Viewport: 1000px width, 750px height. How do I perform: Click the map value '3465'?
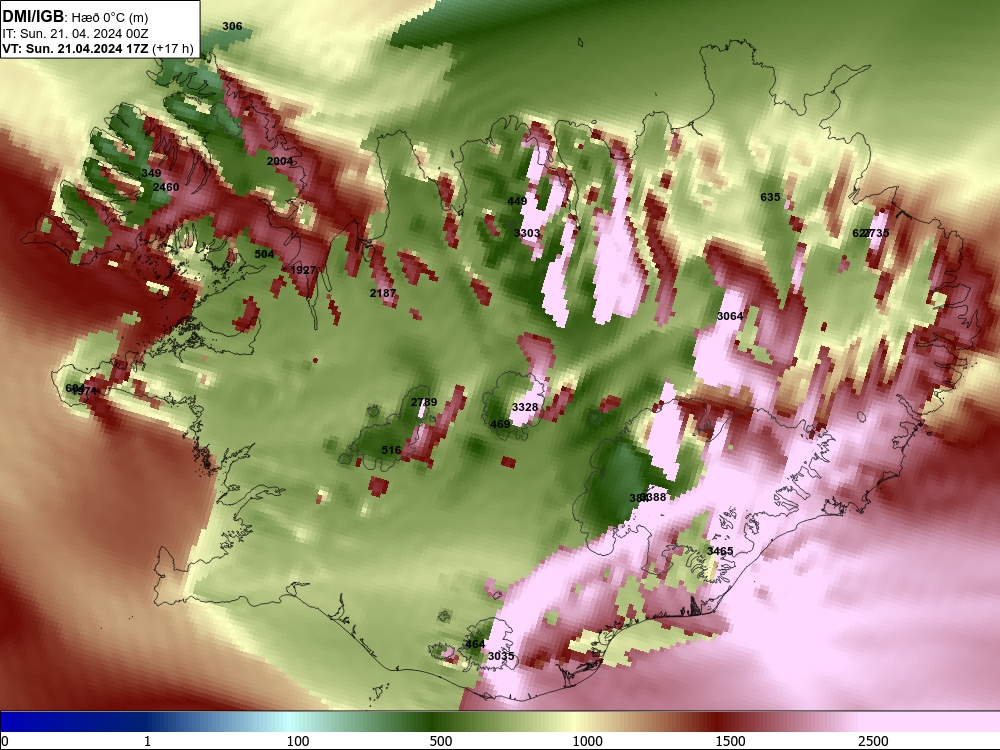720,551
